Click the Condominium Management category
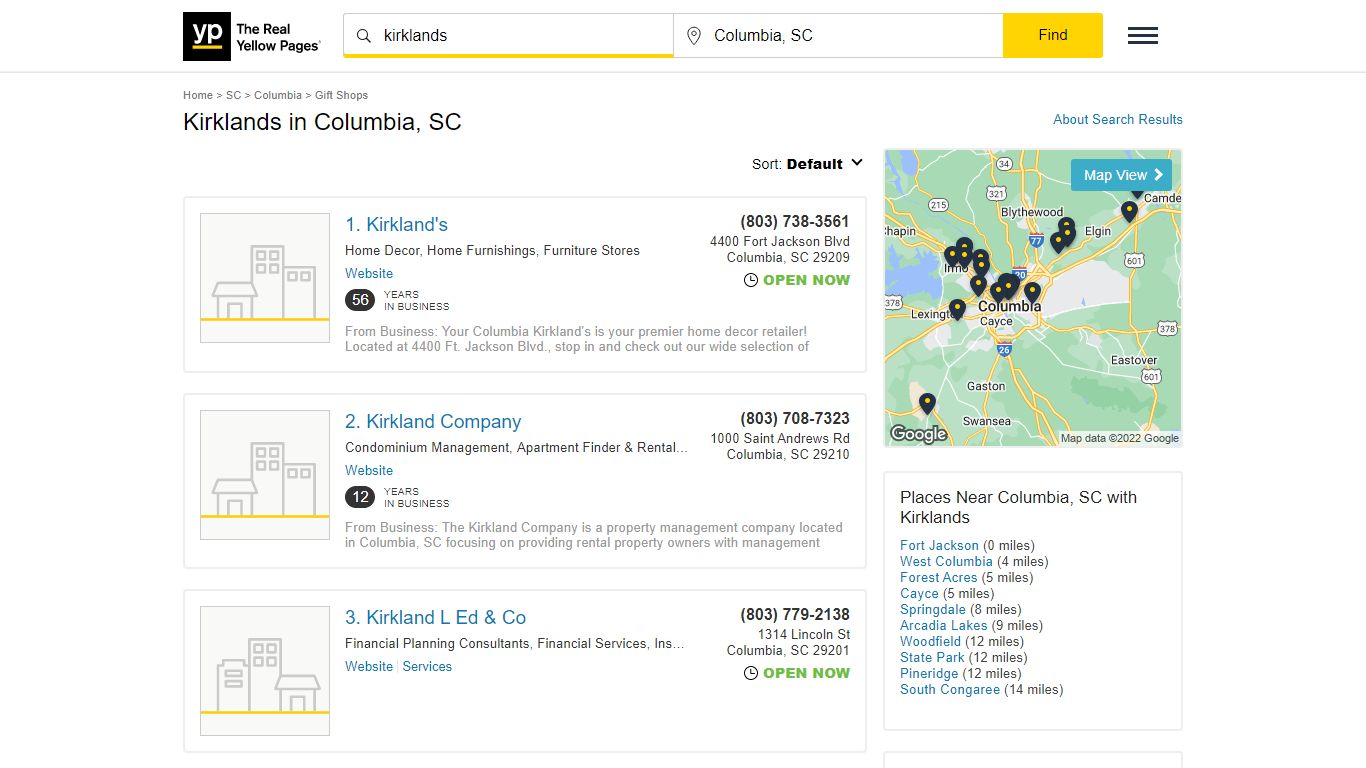The image size is (1366, 768). tap(427, 447)
